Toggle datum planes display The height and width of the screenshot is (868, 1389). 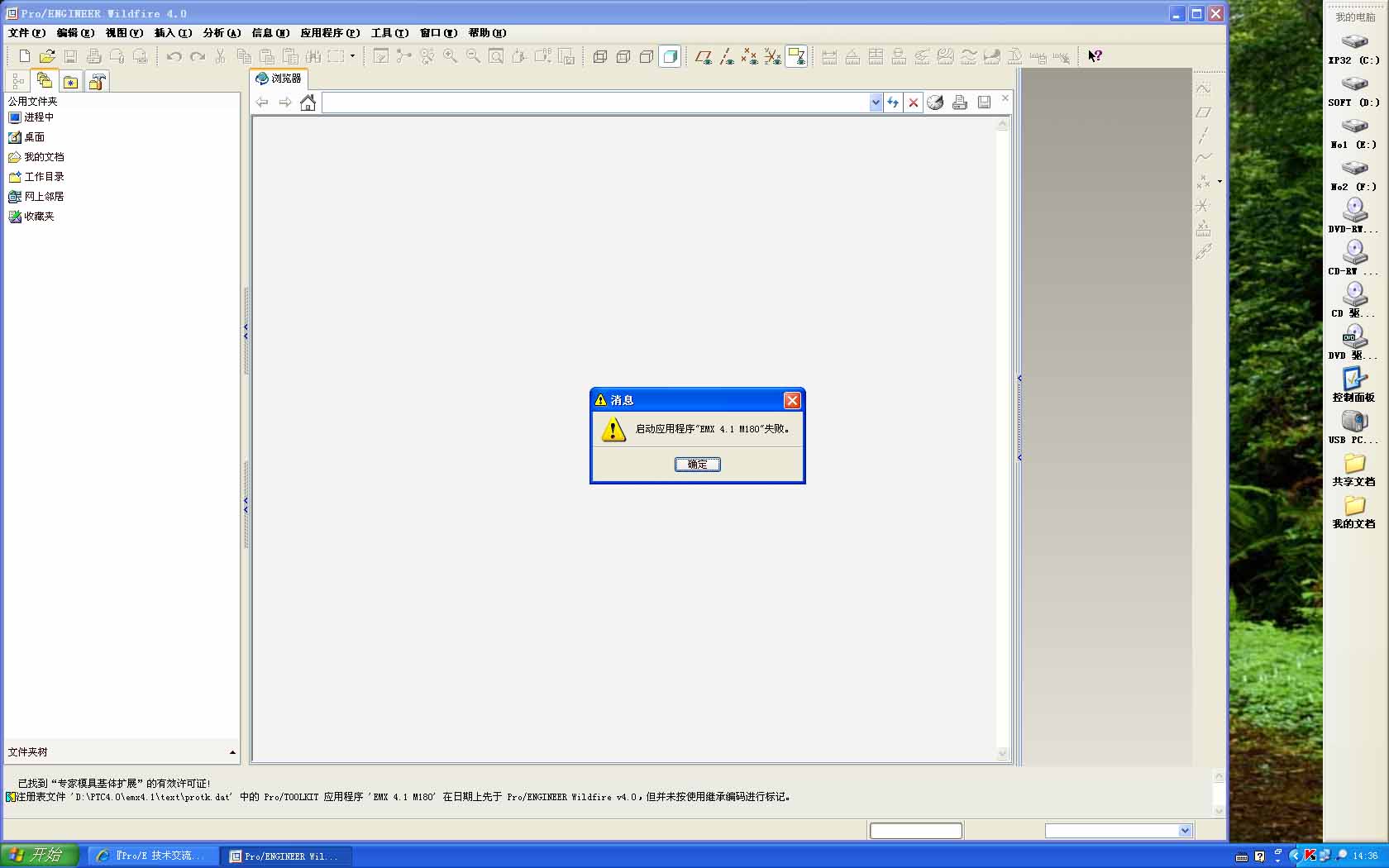(x=704, y=56)
